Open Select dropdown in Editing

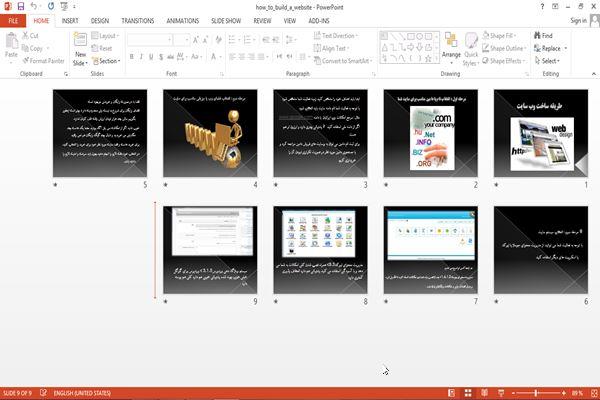click(547, 61)
